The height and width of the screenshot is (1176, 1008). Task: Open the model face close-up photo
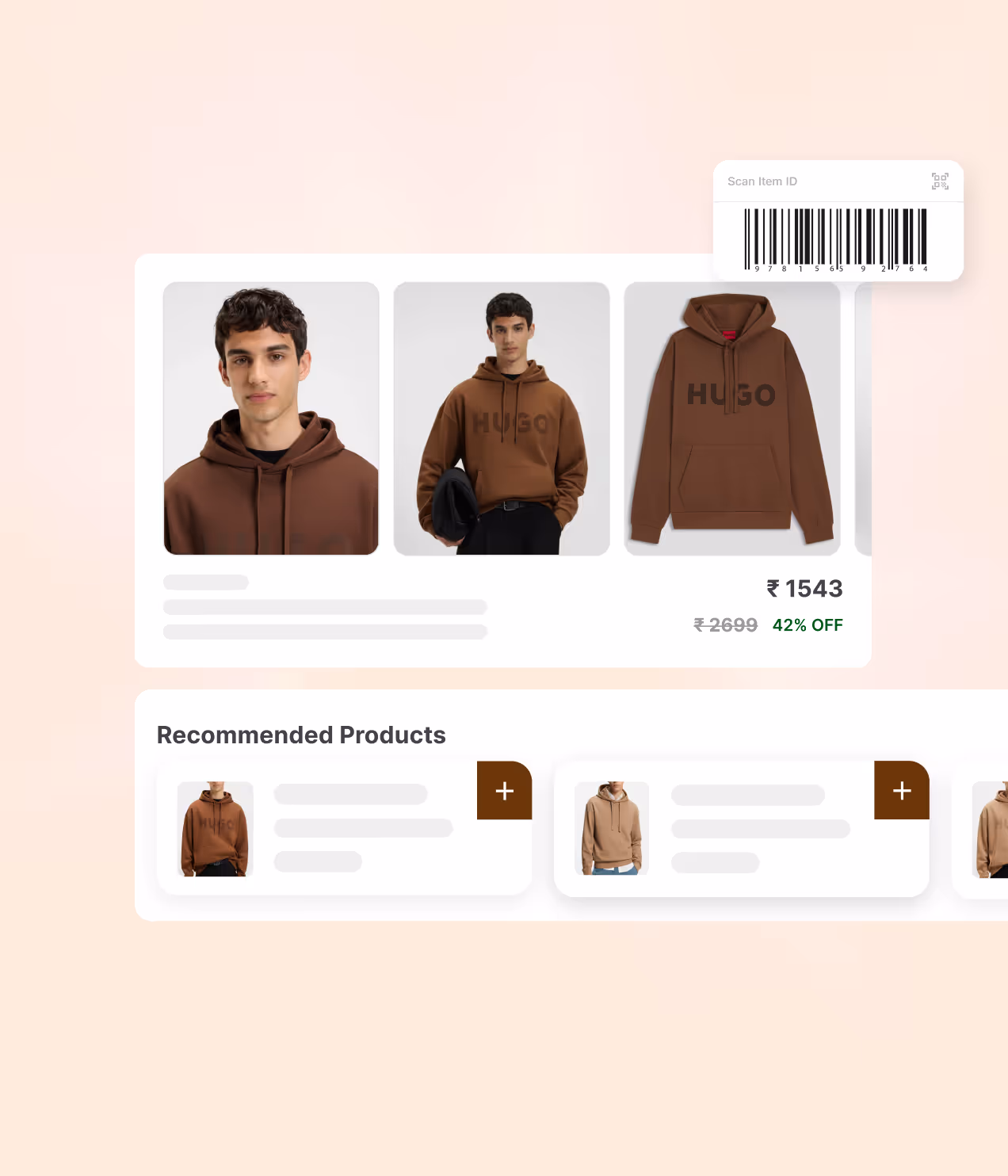pyautogui.click(x=271, y=418)
